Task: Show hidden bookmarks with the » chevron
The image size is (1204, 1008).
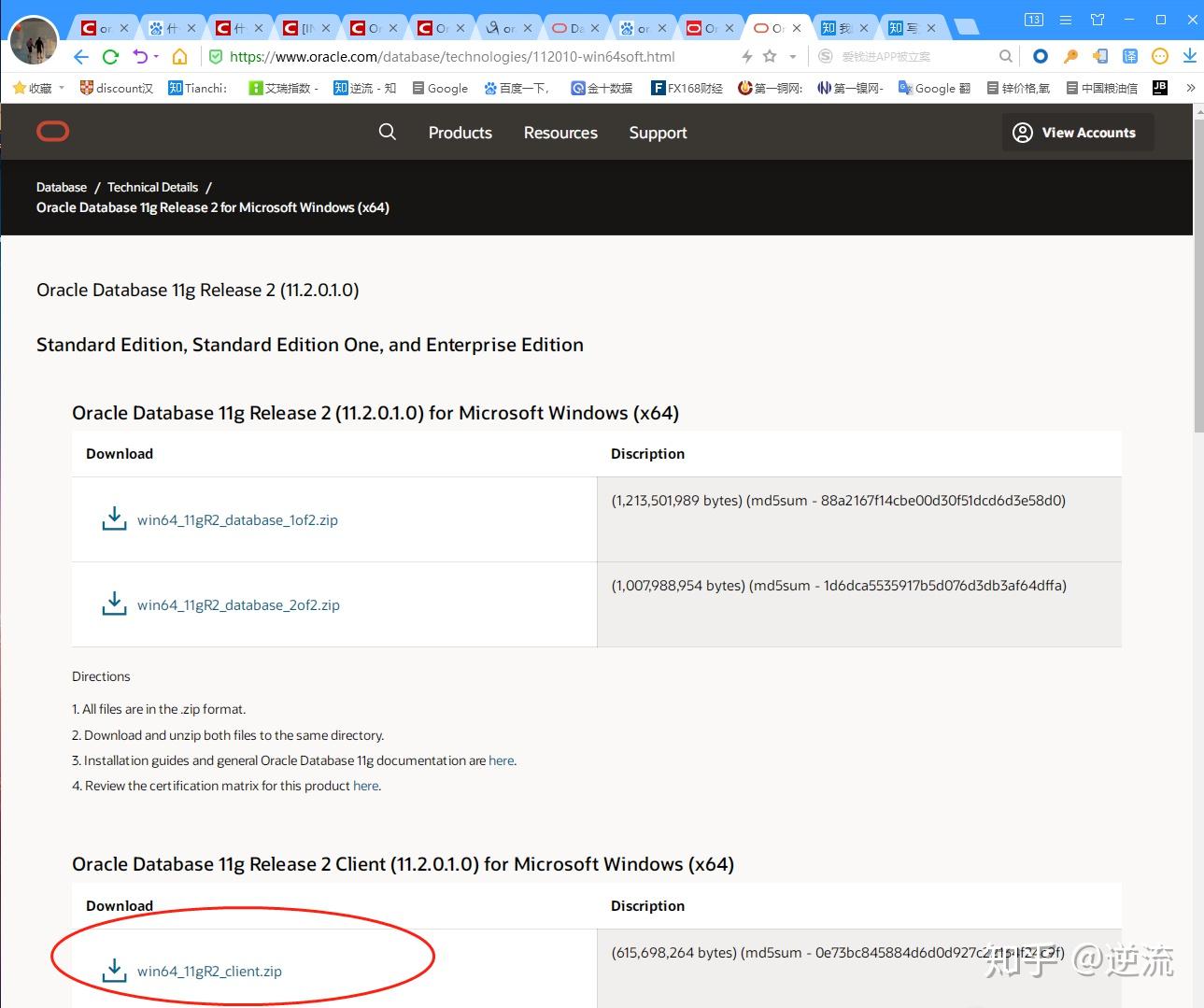Action: click(1190, 88)
